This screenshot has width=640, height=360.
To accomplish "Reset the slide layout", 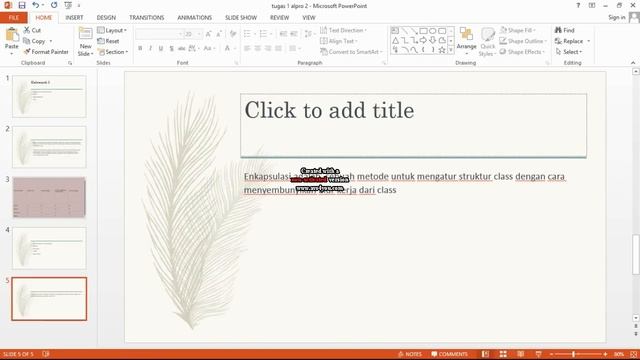I will [x=108, y=41].
